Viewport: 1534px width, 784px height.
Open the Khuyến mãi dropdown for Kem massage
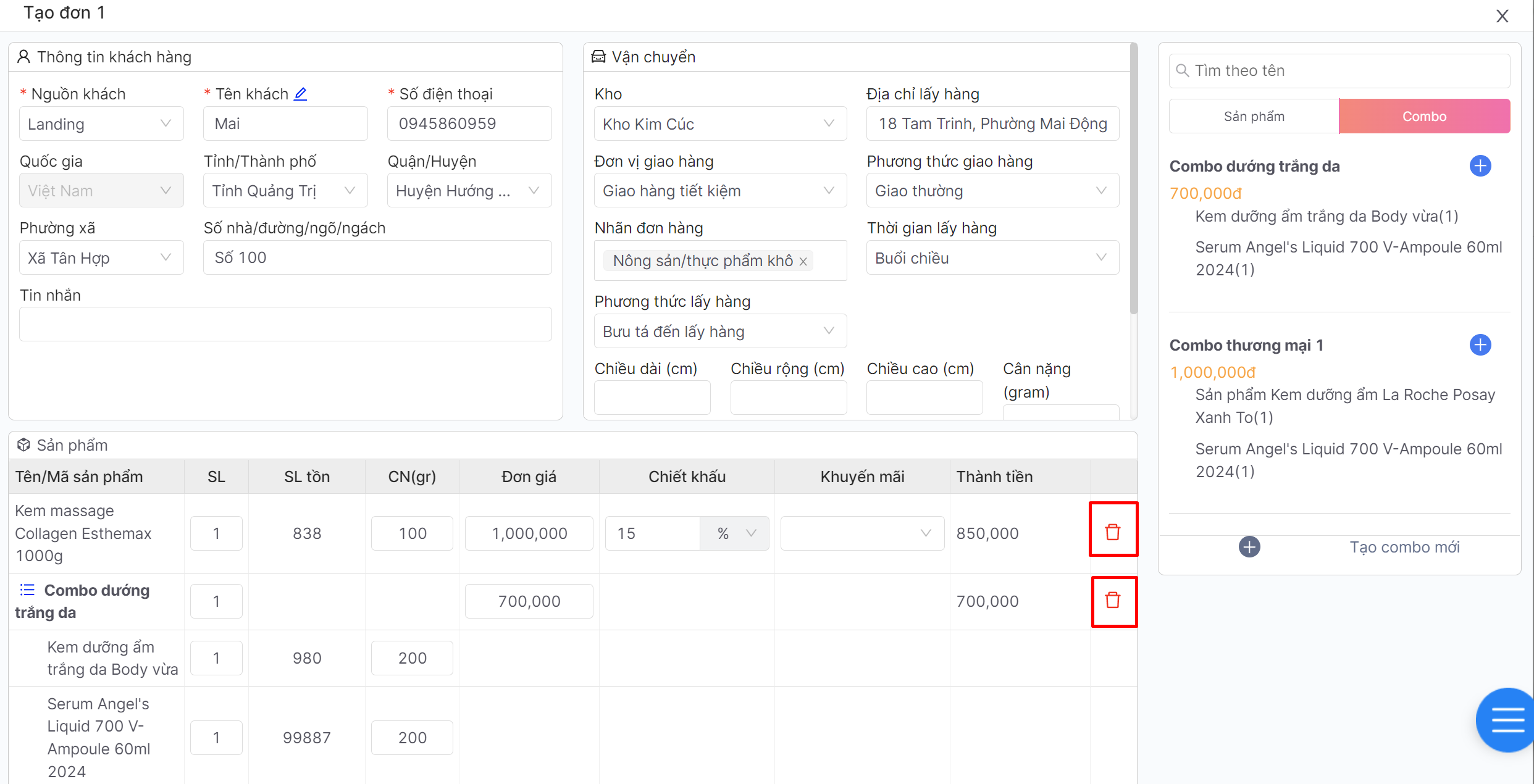[862, 533]
